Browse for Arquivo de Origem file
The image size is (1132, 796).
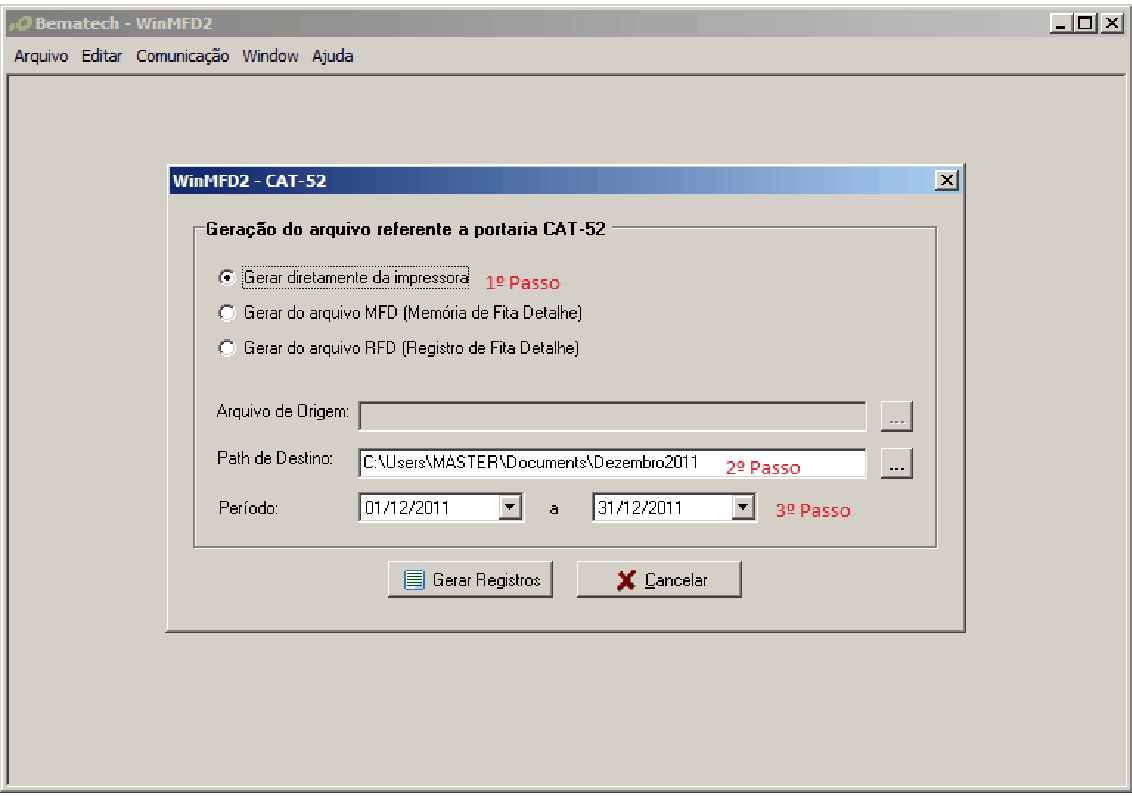click(x=897, y=416)
